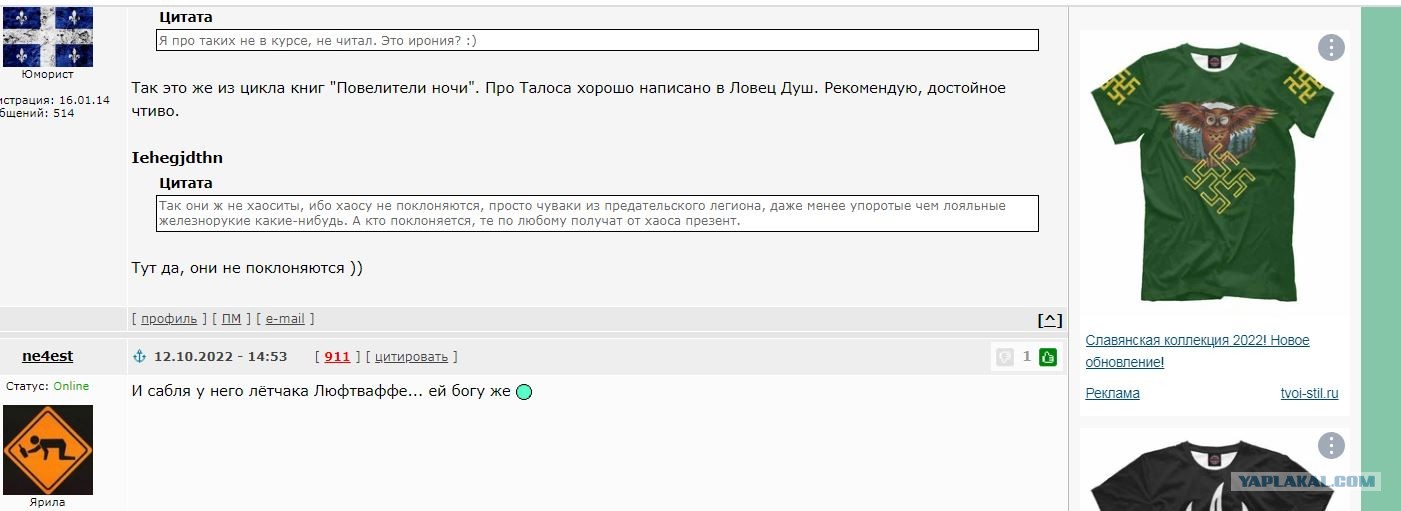Open Славянская коллекция 2022 ad link

[1197, 351]
